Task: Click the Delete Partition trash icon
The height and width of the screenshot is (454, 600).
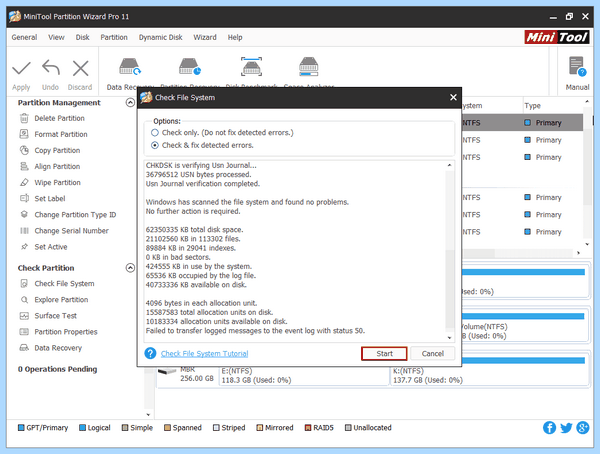Action: (24, 118)
